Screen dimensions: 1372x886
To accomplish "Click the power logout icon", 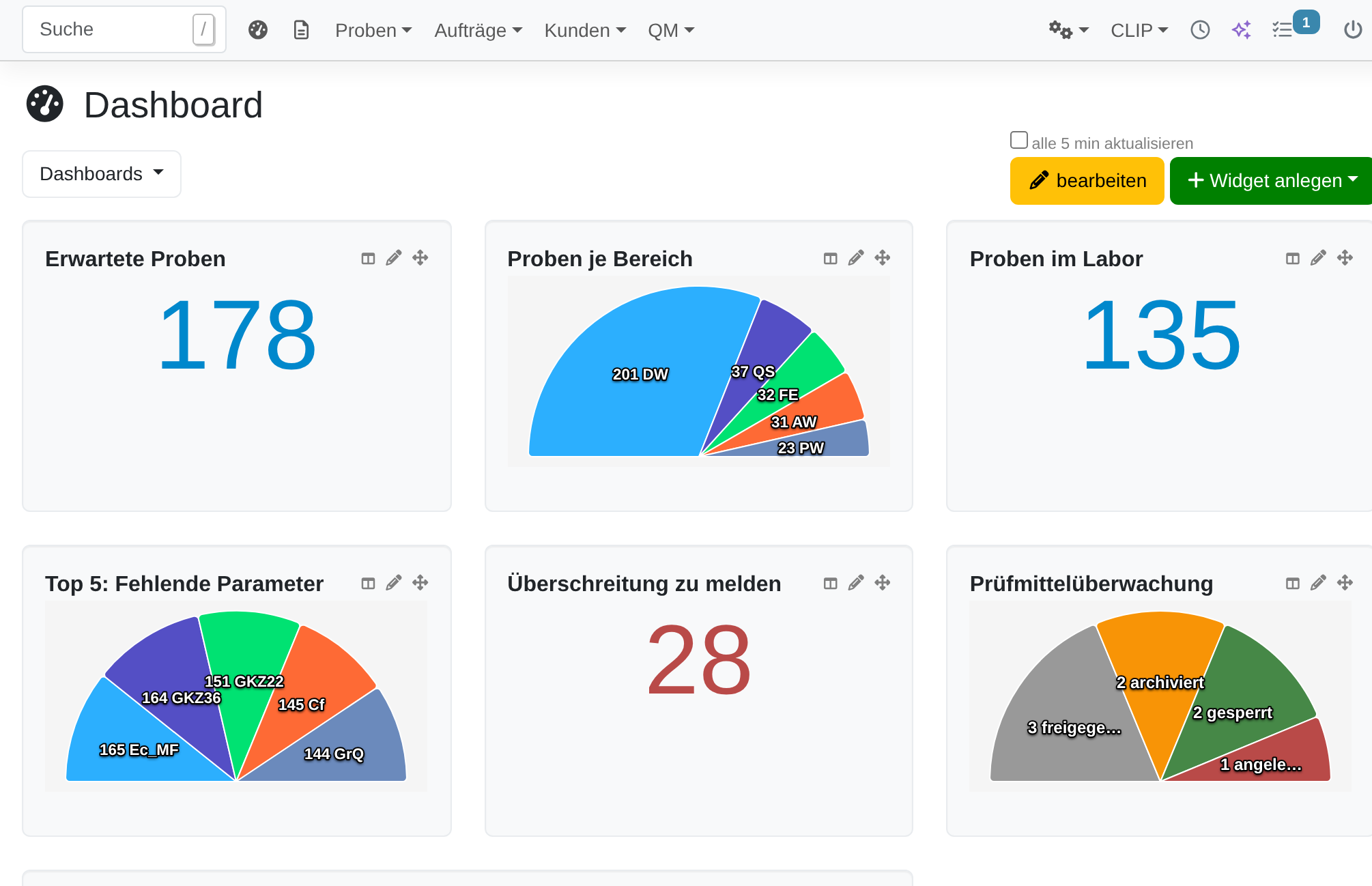I will tap(1352, 30).
